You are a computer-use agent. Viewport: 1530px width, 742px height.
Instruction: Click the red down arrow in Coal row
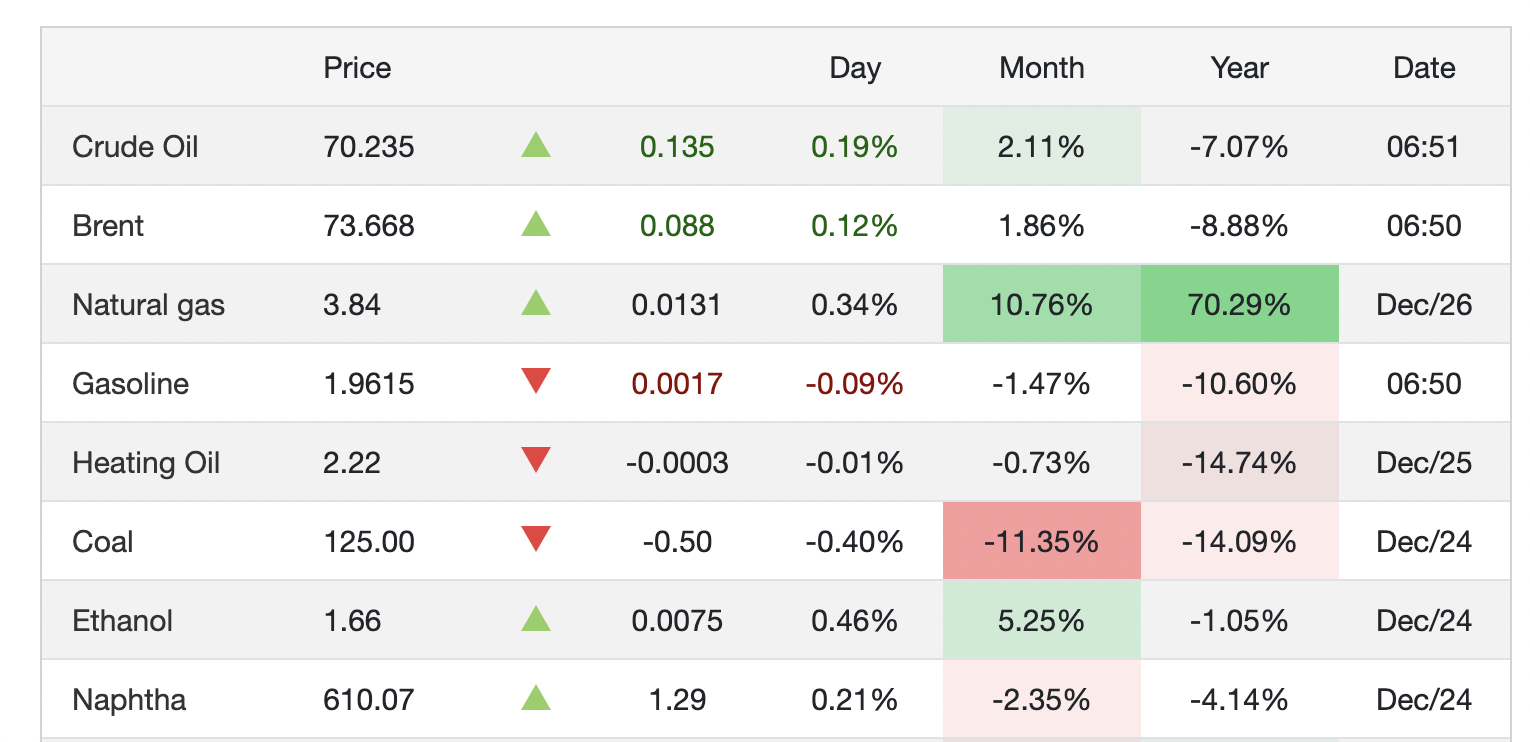coord(536,539)
